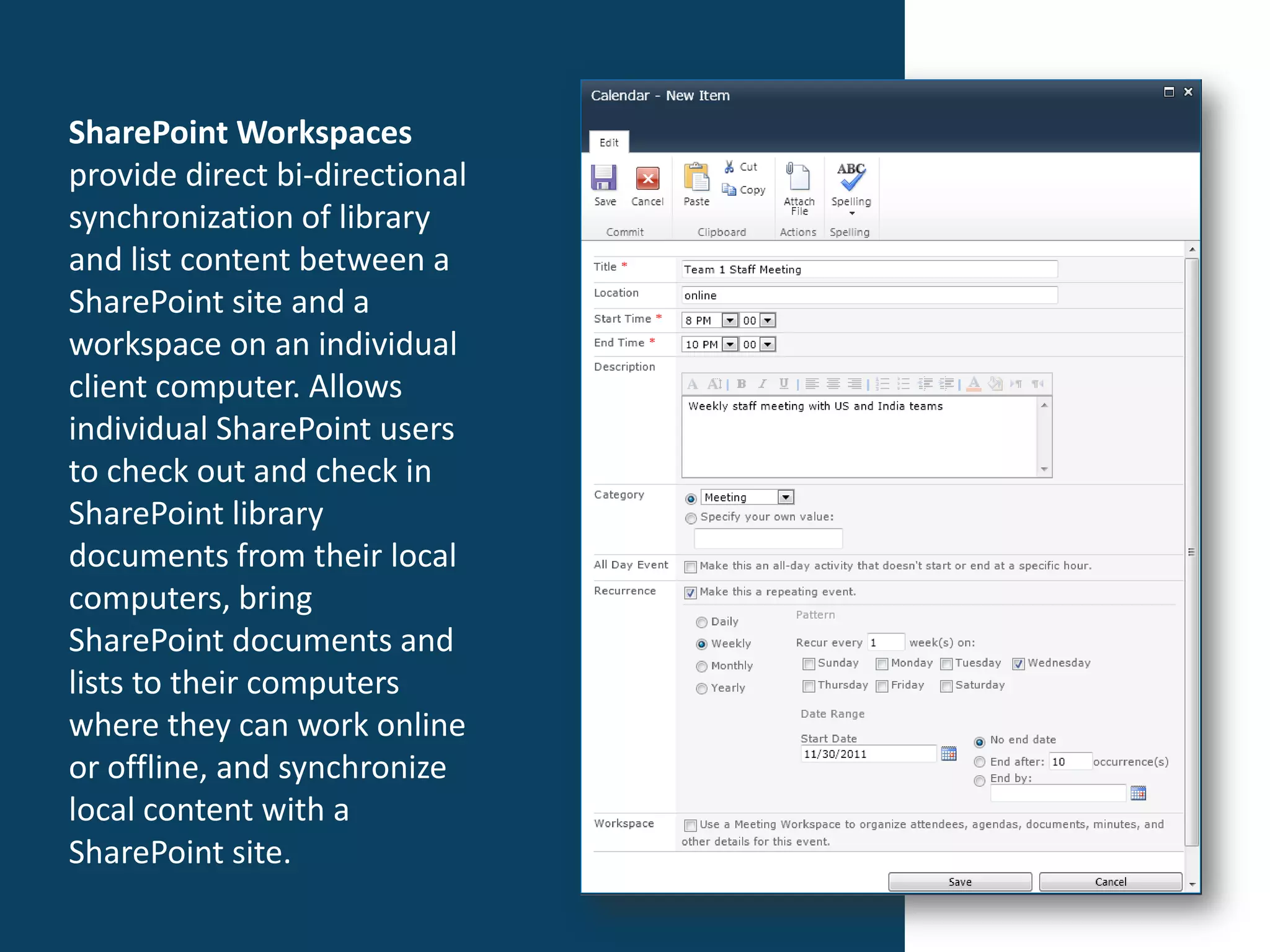Screen dimensions: 1270x952
Task: Click the Start Date field 11/30/2011
Action: (868, 754)
